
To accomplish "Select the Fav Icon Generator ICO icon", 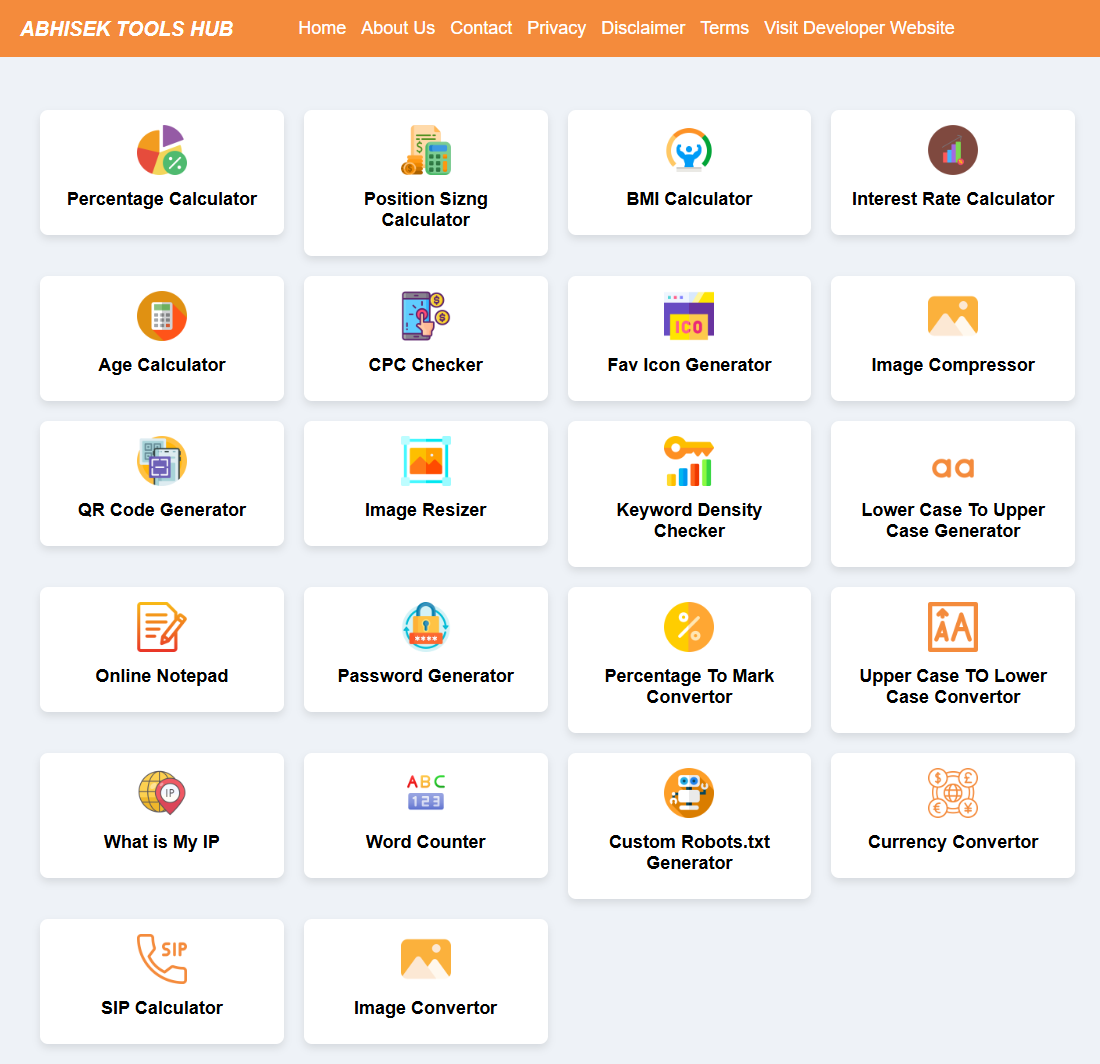I will tap(689, 317).
